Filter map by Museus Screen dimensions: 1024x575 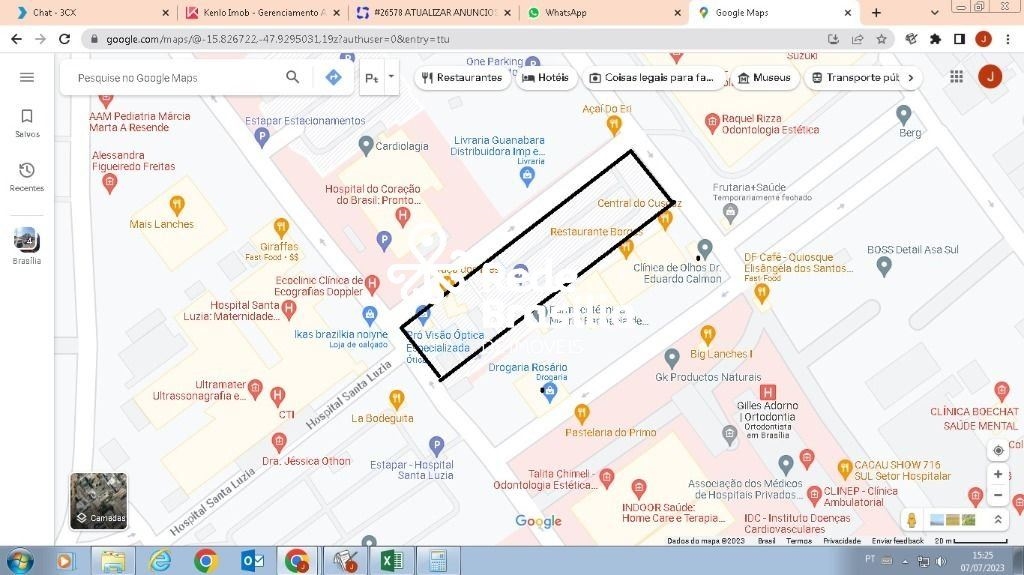(x=764, y=78)
